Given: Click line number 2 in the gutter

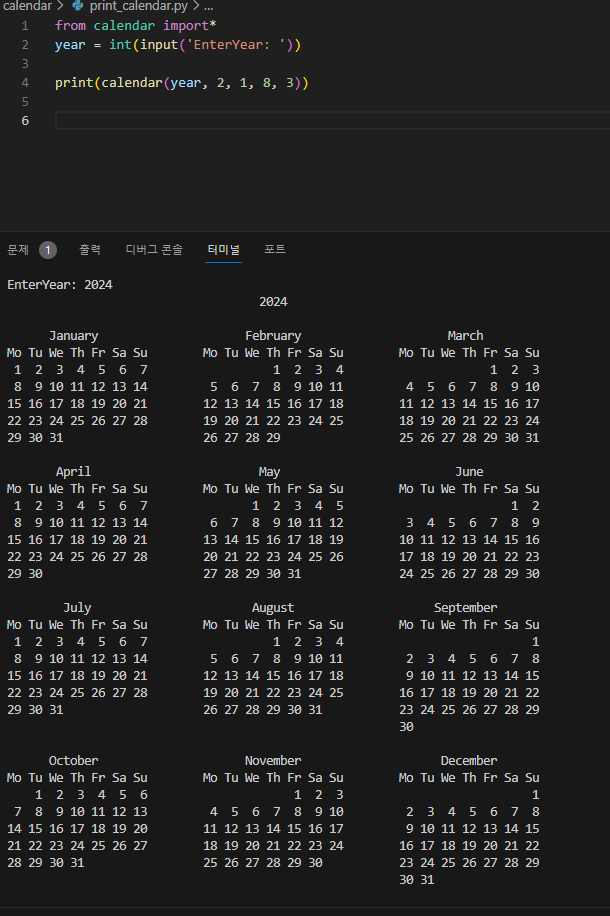Looking at the screenshot, I should (25, 45).
